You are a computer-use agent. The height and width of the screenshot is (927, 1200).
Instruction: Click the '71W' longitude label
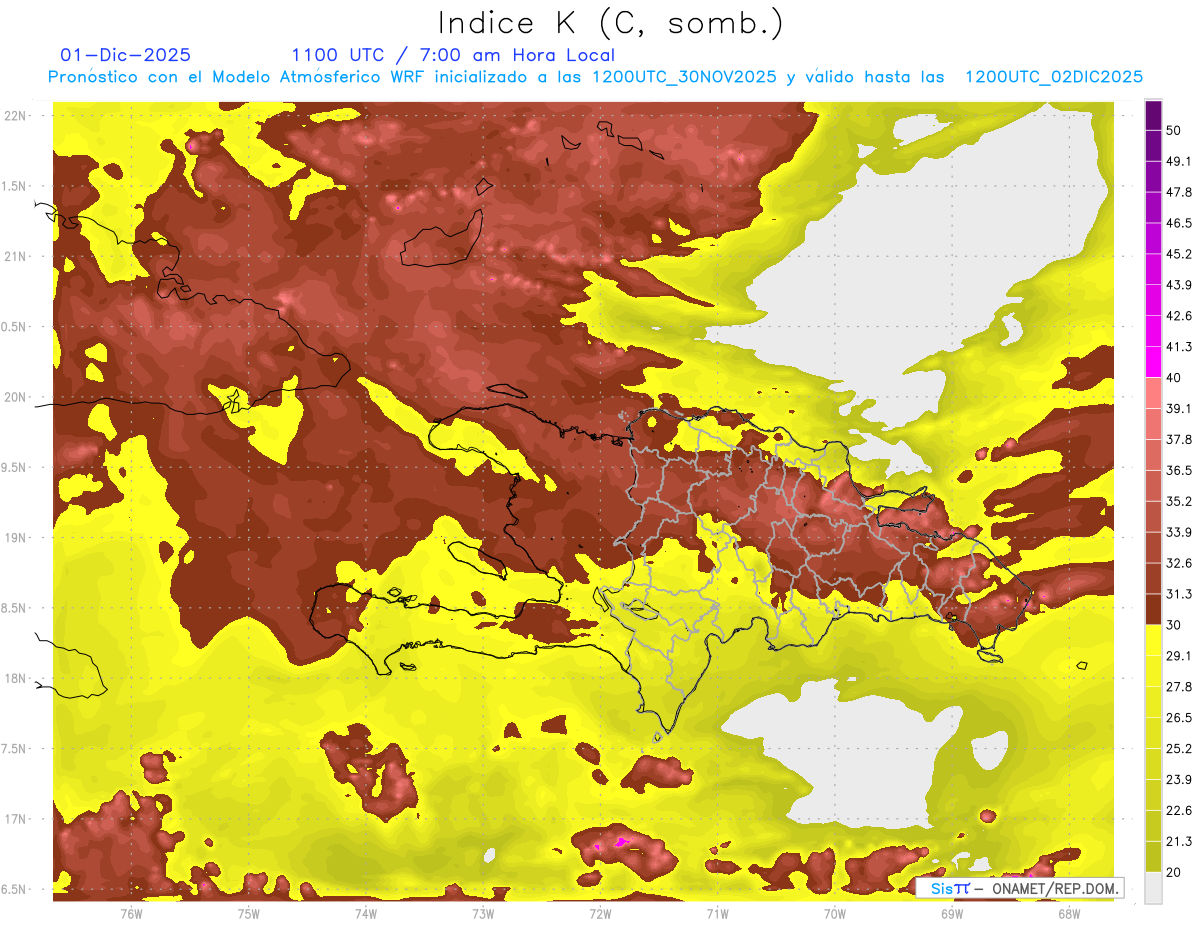[717, 913]
